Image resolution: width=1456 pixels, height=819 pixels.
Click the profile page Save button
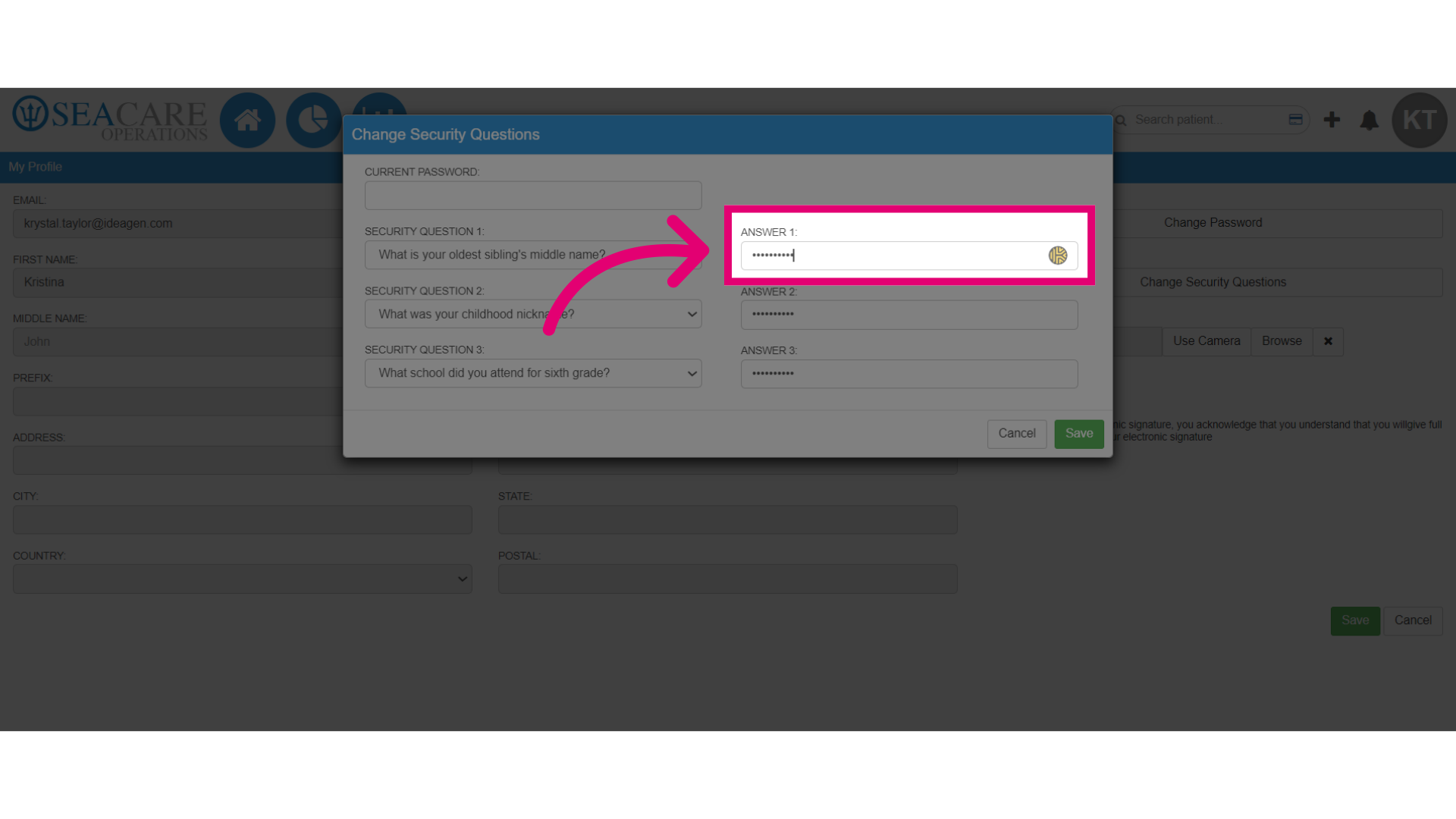coord(1355,620)
